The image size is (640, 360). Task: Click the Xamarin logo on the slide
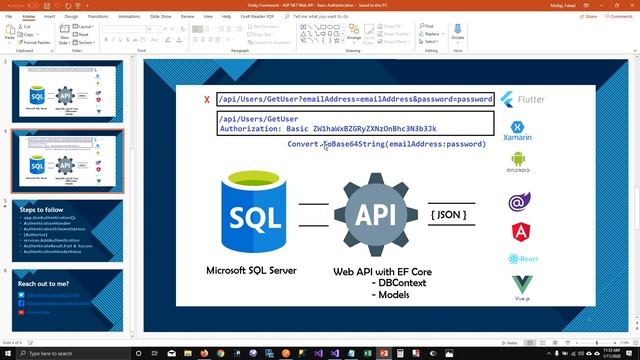(517, 131)
